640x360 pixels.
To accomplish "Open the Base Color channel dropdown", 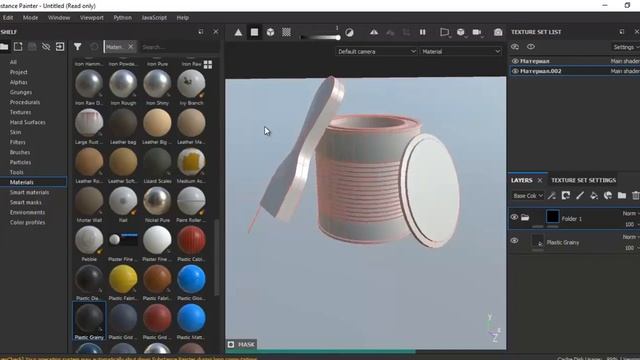I will tap(528, 196).
